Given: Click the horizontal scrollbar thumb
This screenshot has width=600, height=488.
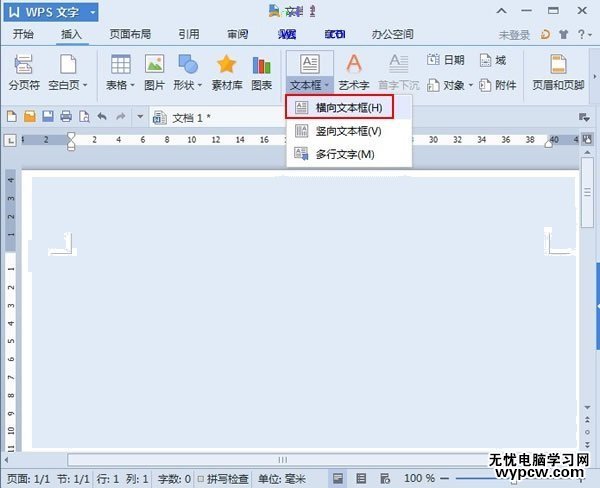Looking at the screenshot, I should [282, 460].
